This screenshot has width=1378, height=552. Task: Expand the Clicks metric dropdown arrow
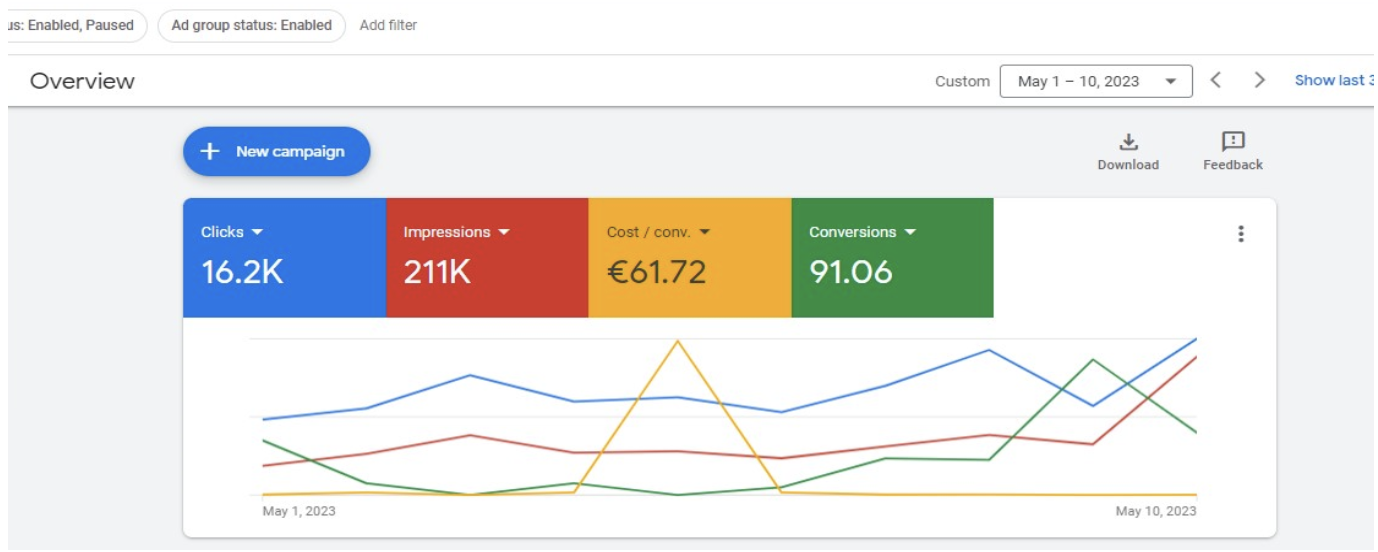coord(258,232)
